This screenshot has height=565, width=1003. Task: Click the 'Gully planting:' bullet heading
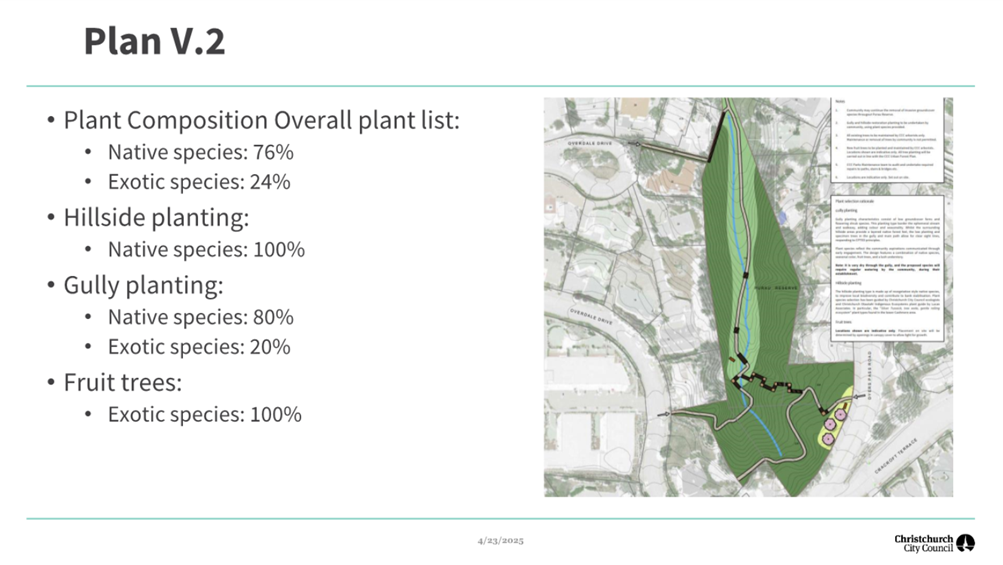click(142, 285)
